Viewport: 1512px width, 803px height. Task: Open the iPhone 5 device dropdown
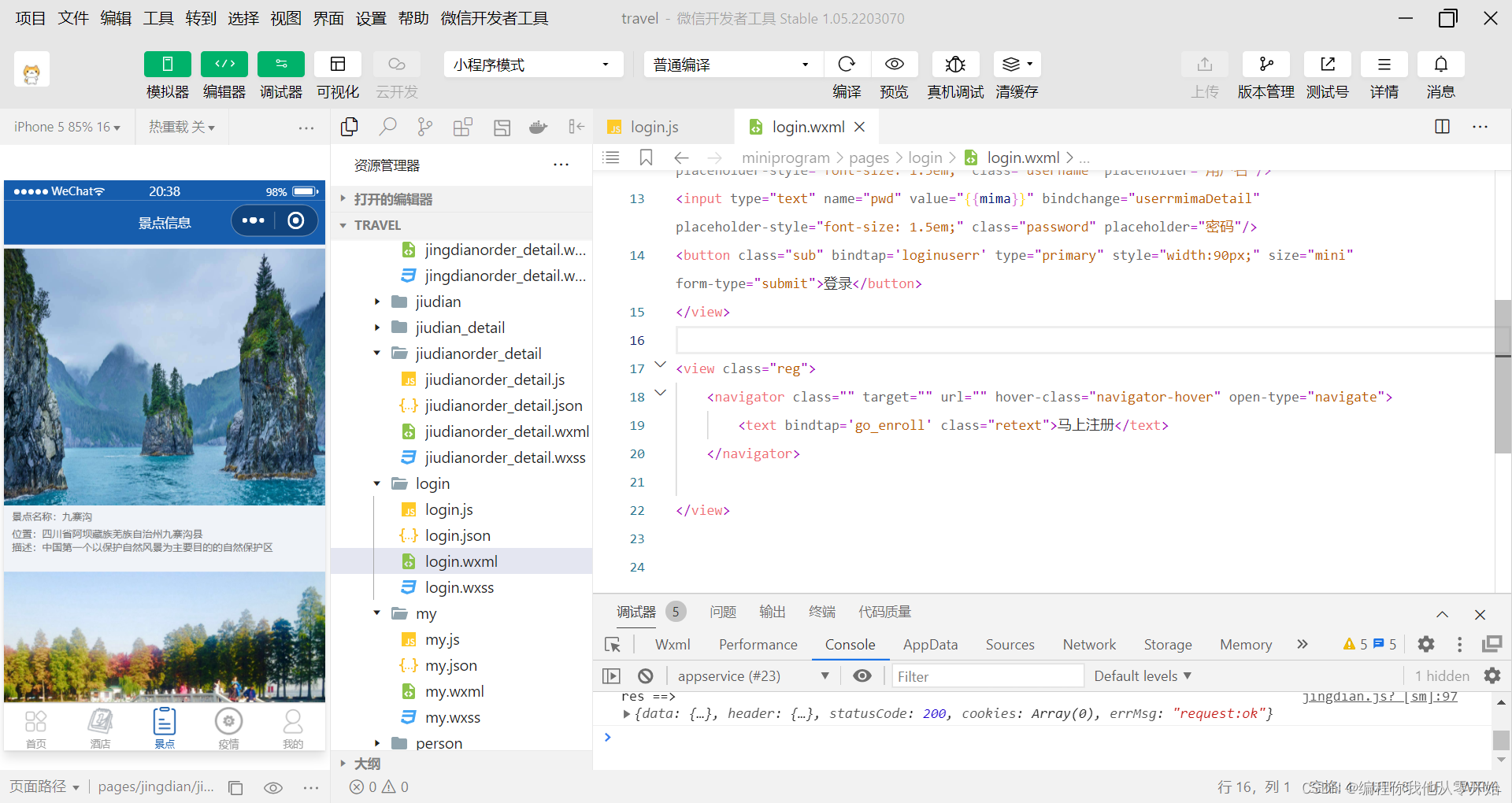click(x=67, y=127)
